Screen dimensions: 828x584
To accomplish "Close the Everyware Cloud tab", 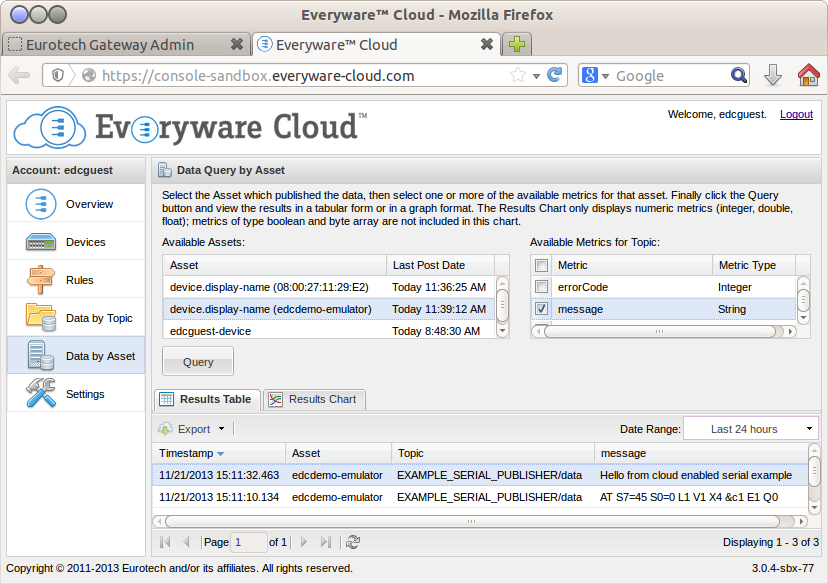I will click(487, 44).
